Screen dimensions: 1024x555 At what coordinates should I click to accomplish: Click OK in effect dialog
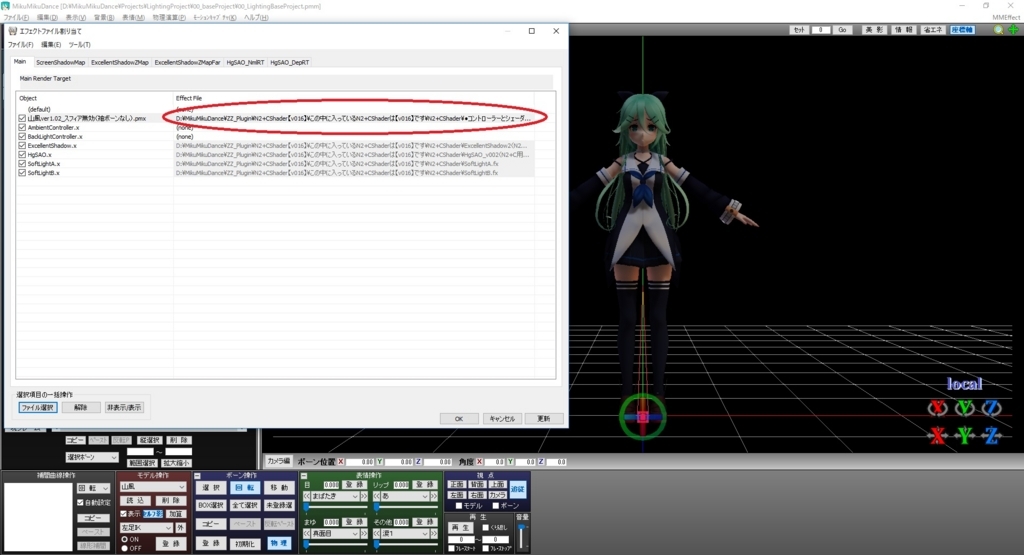tap(458, 419)
